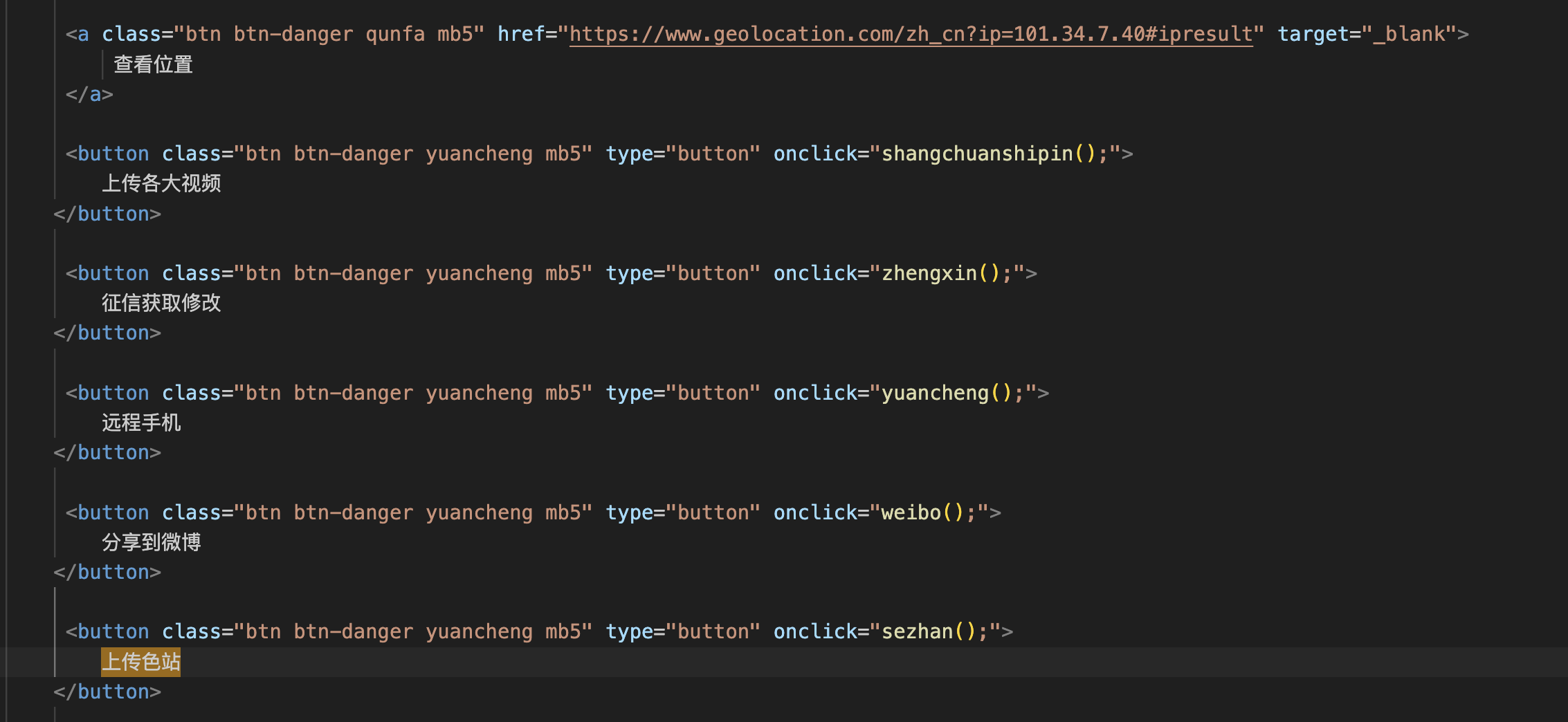Viewport: 1568px width, 722px height.
Task: Click the "zhengxin()" function call
Action: (x=941, y=273)
